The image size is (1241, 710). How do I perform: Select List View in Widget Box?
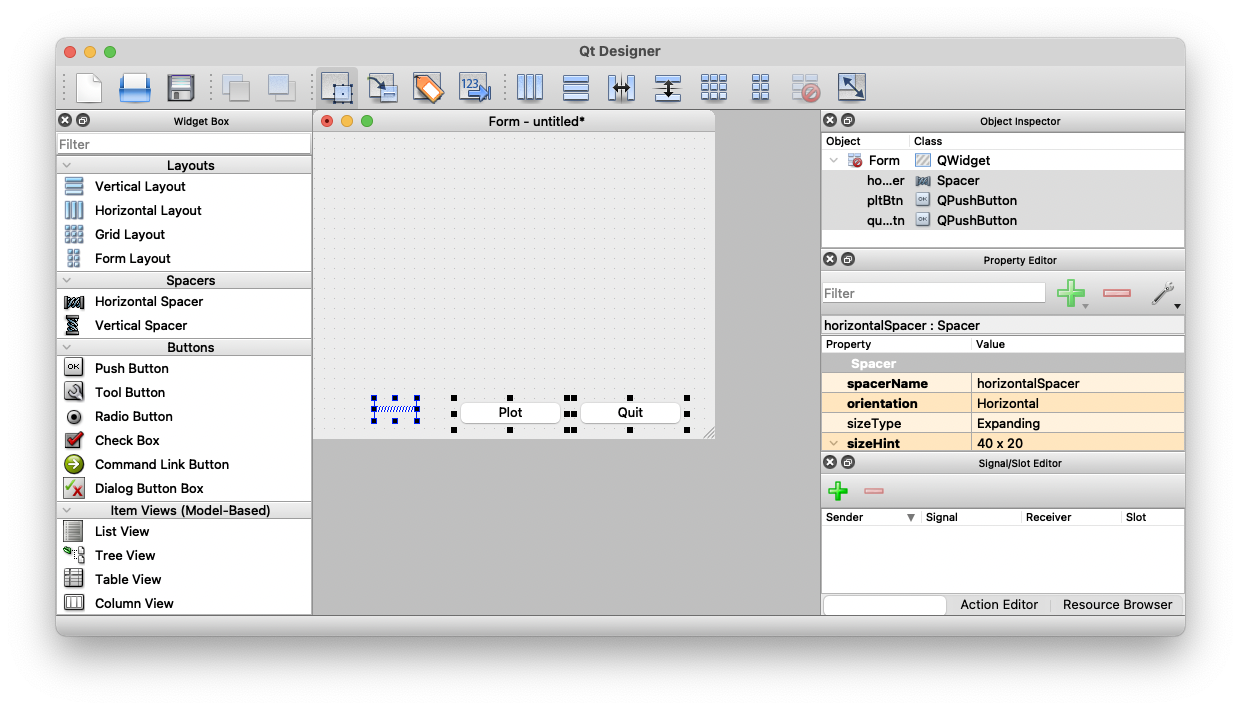[x=122, y=531]
